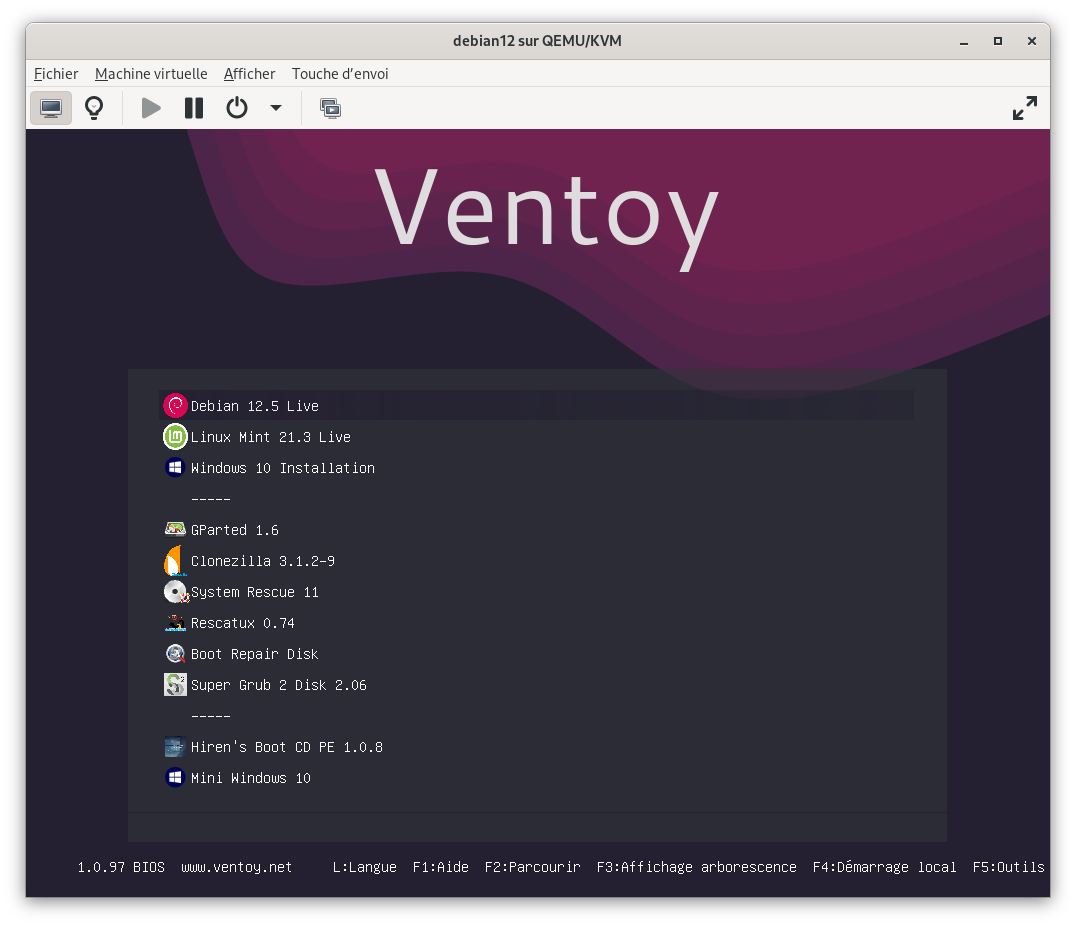Pause the virtual machine
Screen dimensions: 1076x926
(194, 108)
